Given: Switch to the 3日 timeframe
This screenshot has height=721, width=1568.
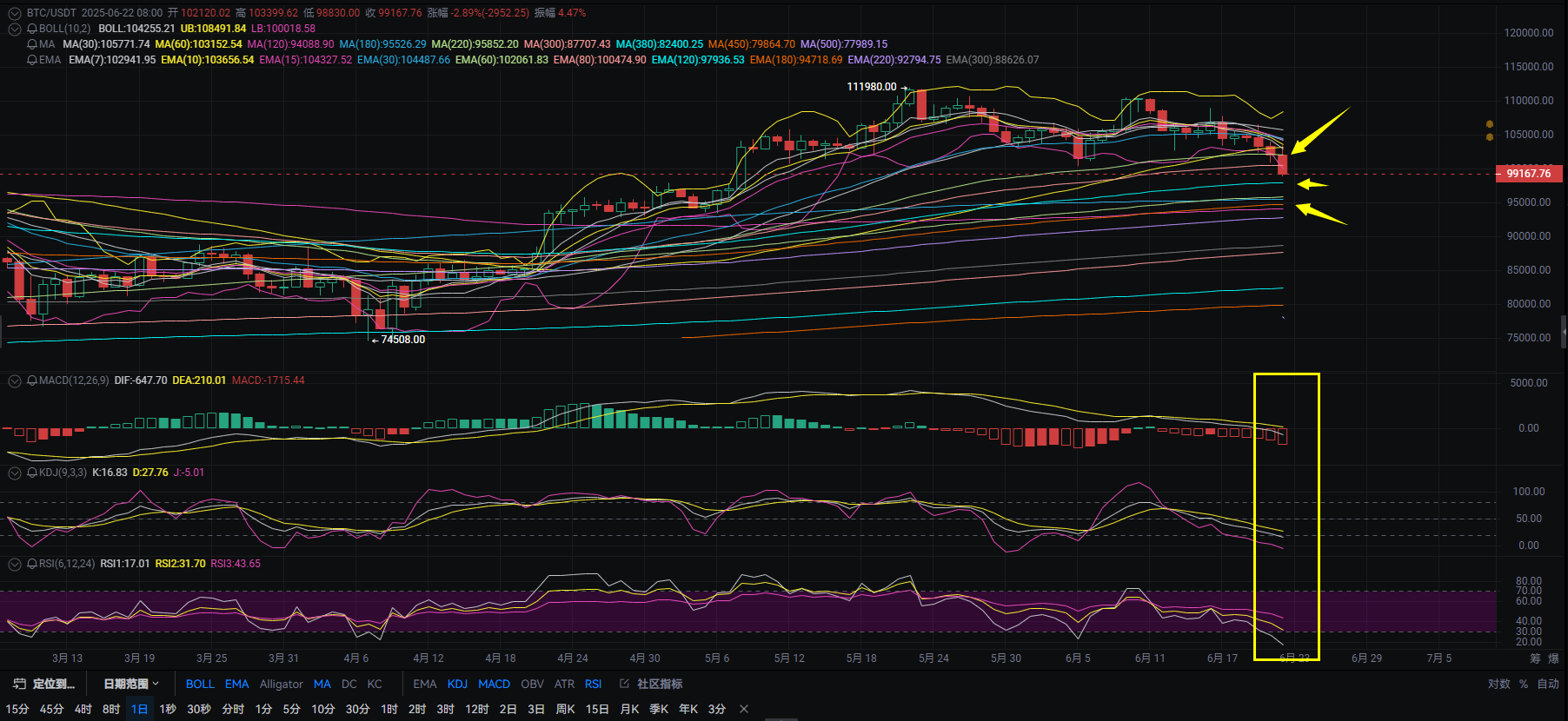Looking at the screenshot, I should (536, 709).
